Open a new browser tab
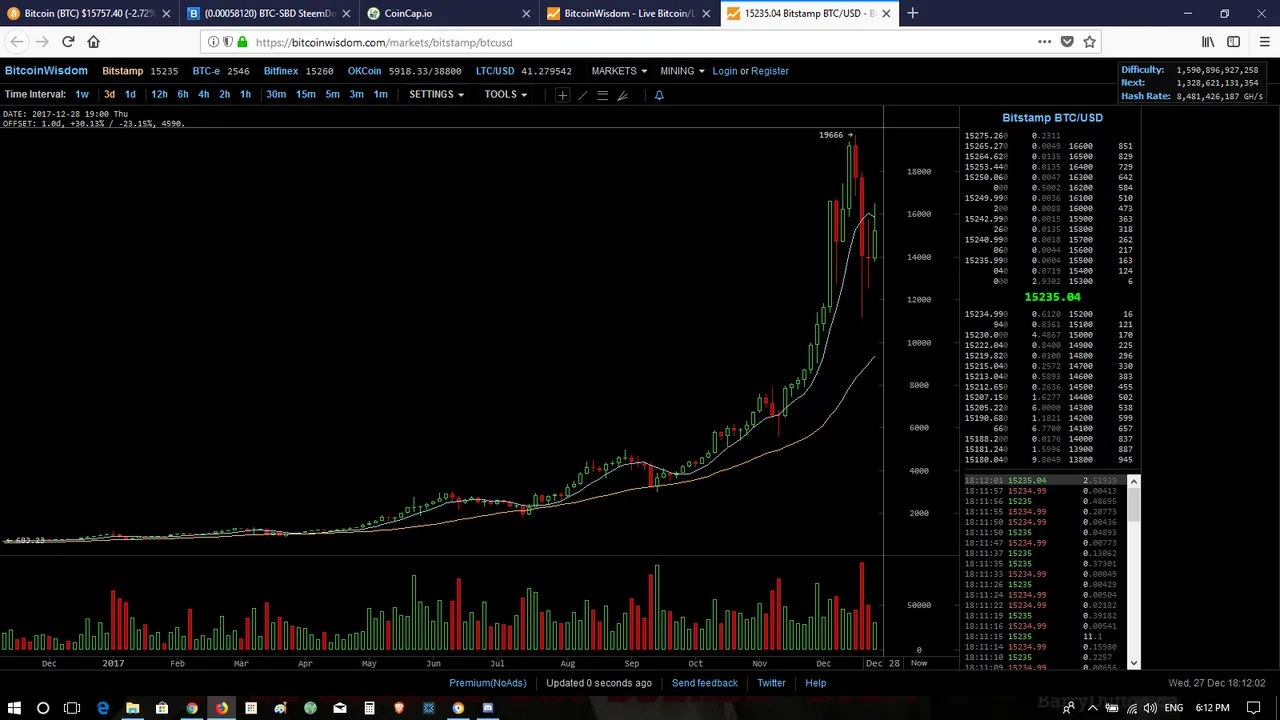This screenshot has width=1280, height=720. 912,13
